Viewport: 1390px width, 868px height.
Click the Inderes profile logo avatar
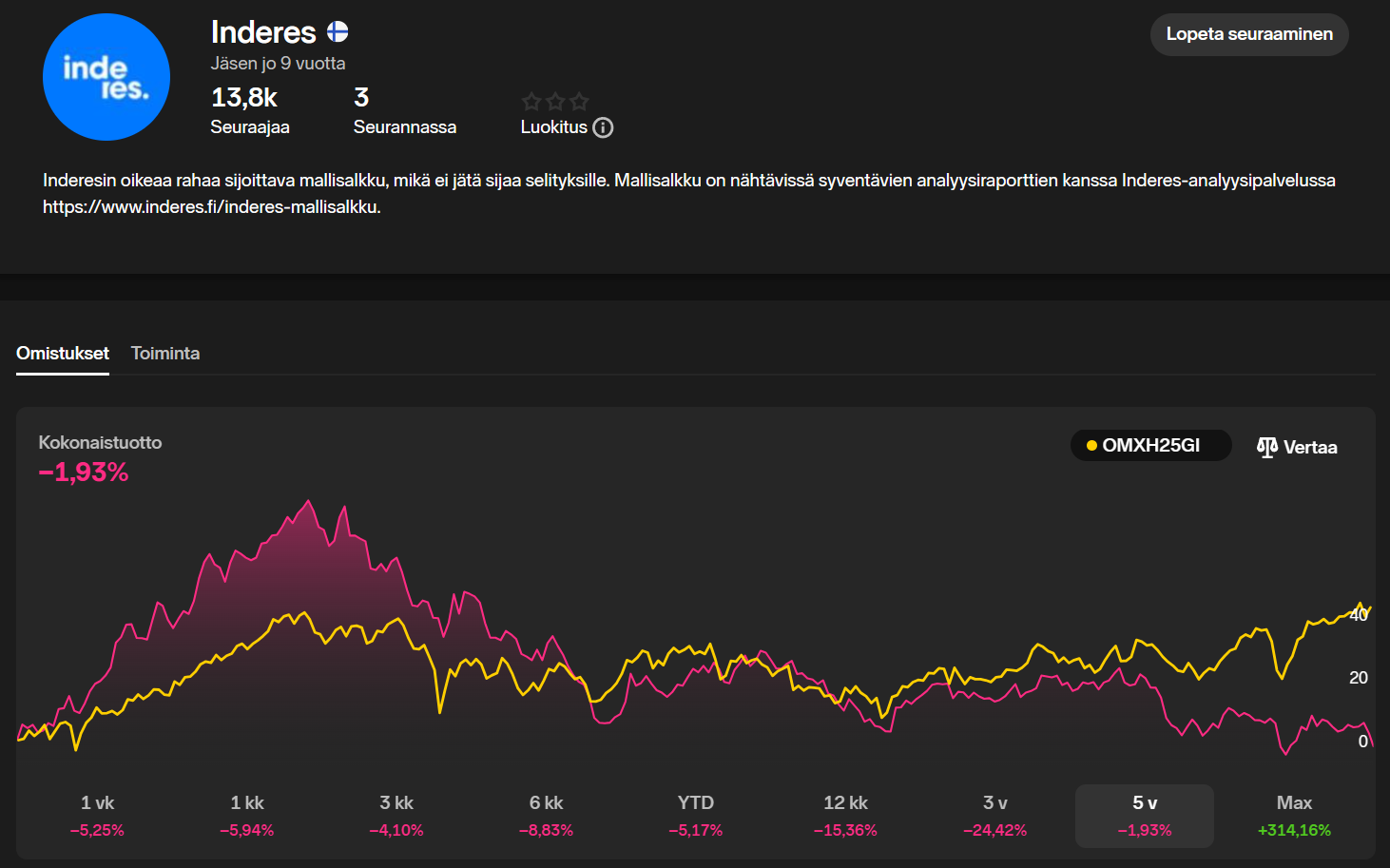point(106,77)
